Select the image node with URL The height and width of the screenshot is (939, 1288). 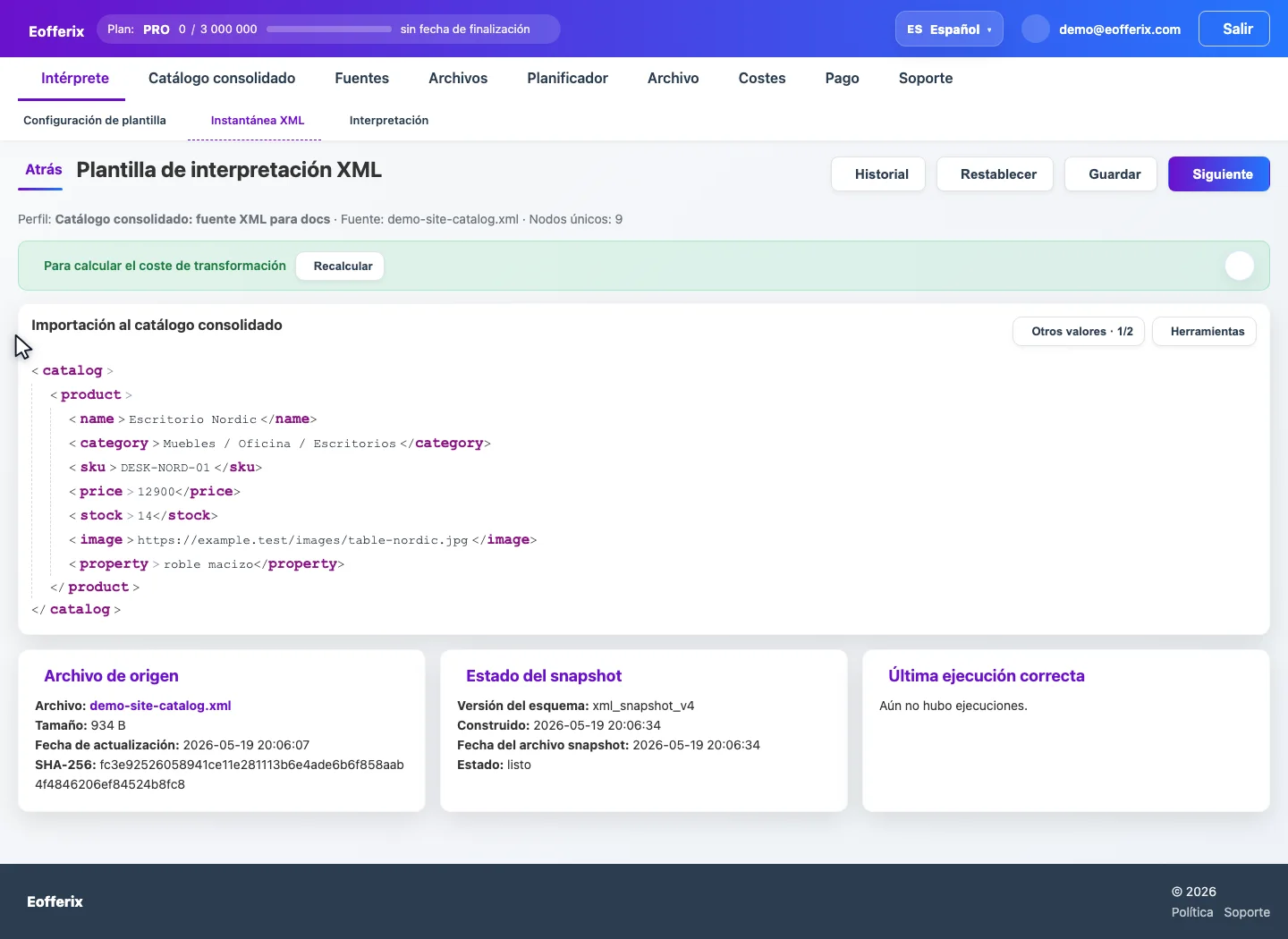[303, 539]
